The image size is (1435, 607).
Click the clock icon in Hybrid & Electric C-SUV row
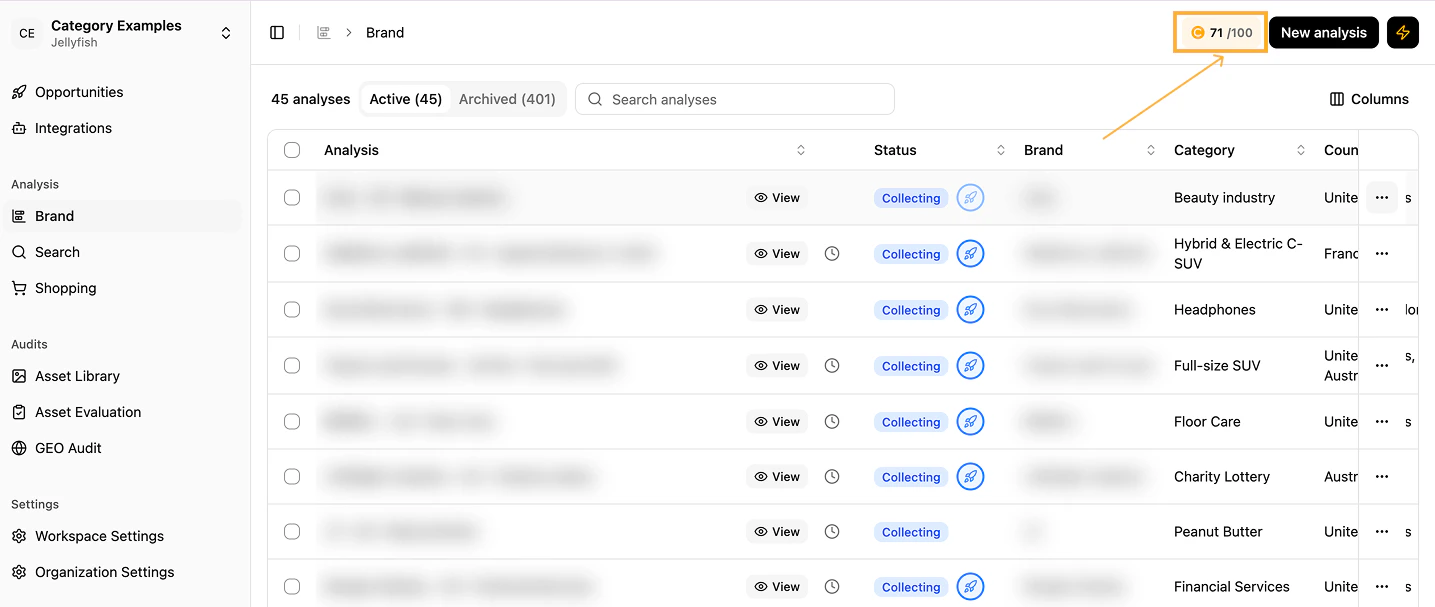pos(832,254)
